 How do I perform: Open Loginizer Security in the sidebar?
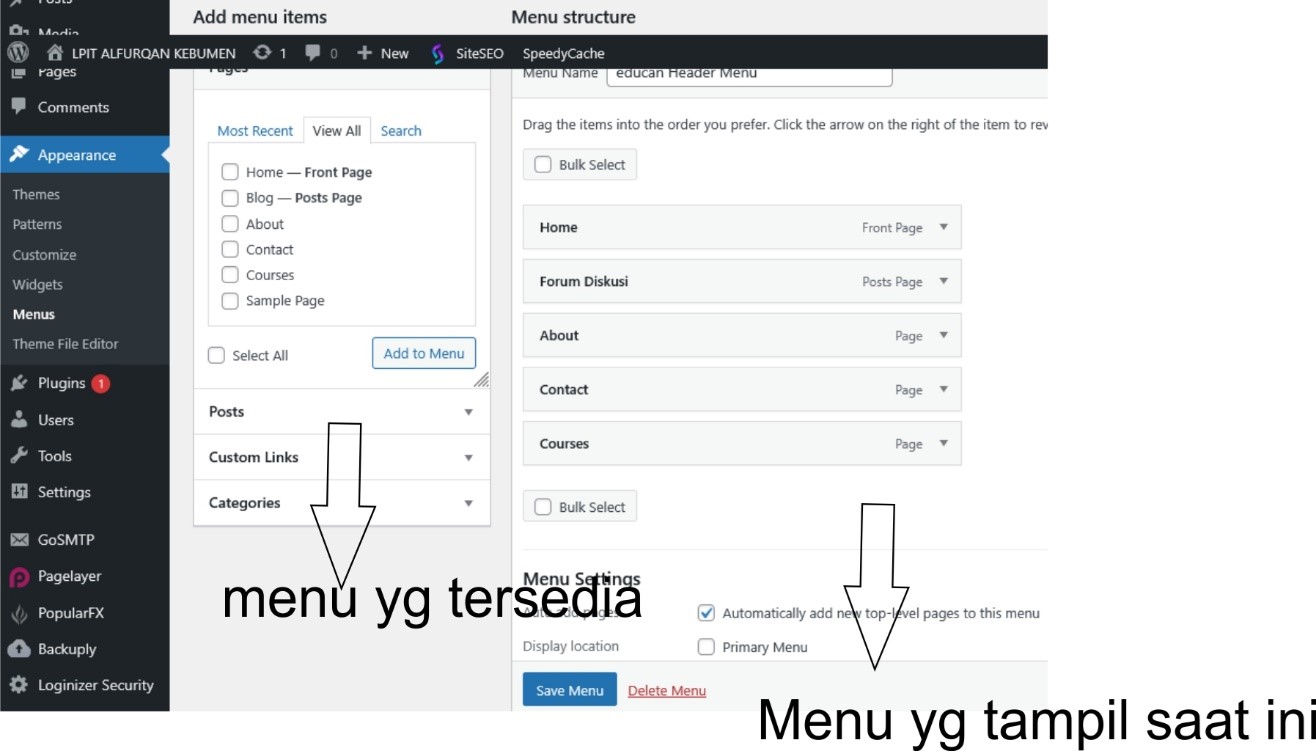(95, 685)
